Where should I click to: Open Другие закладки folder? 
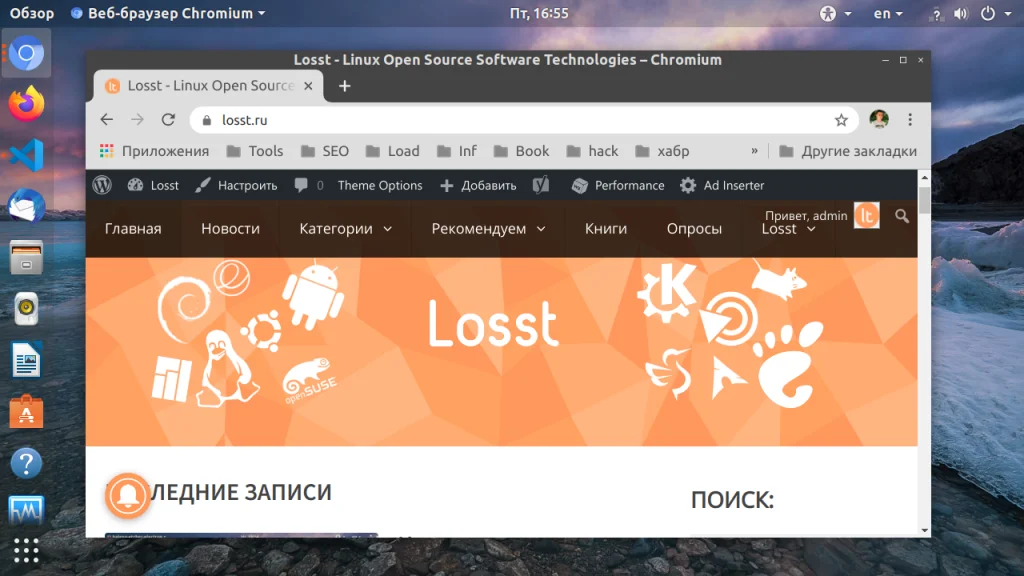848,151
